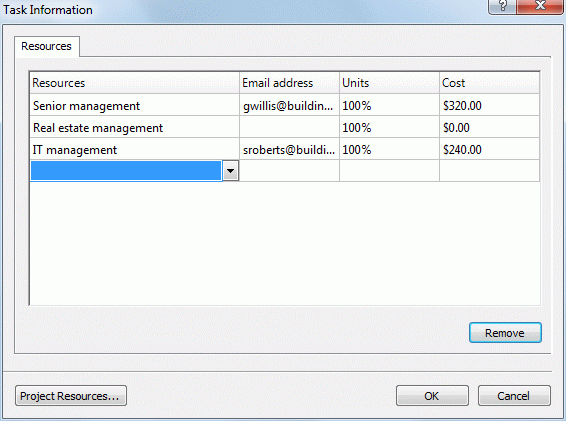Click the highlighted blank resource field
The width and height of the screenshot is (566, 421).
pos(126,171)
